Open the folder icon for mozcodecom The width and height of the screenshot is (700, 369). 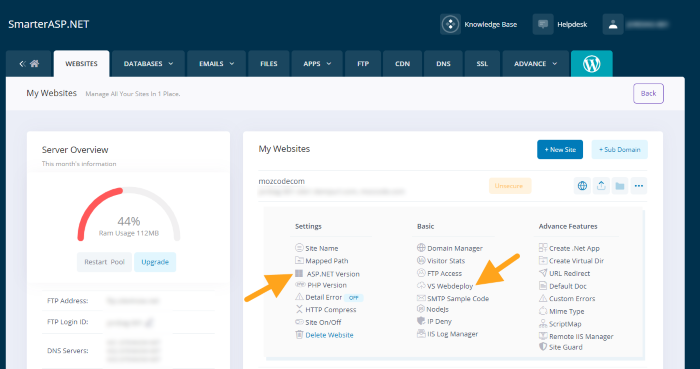[619, 186]
